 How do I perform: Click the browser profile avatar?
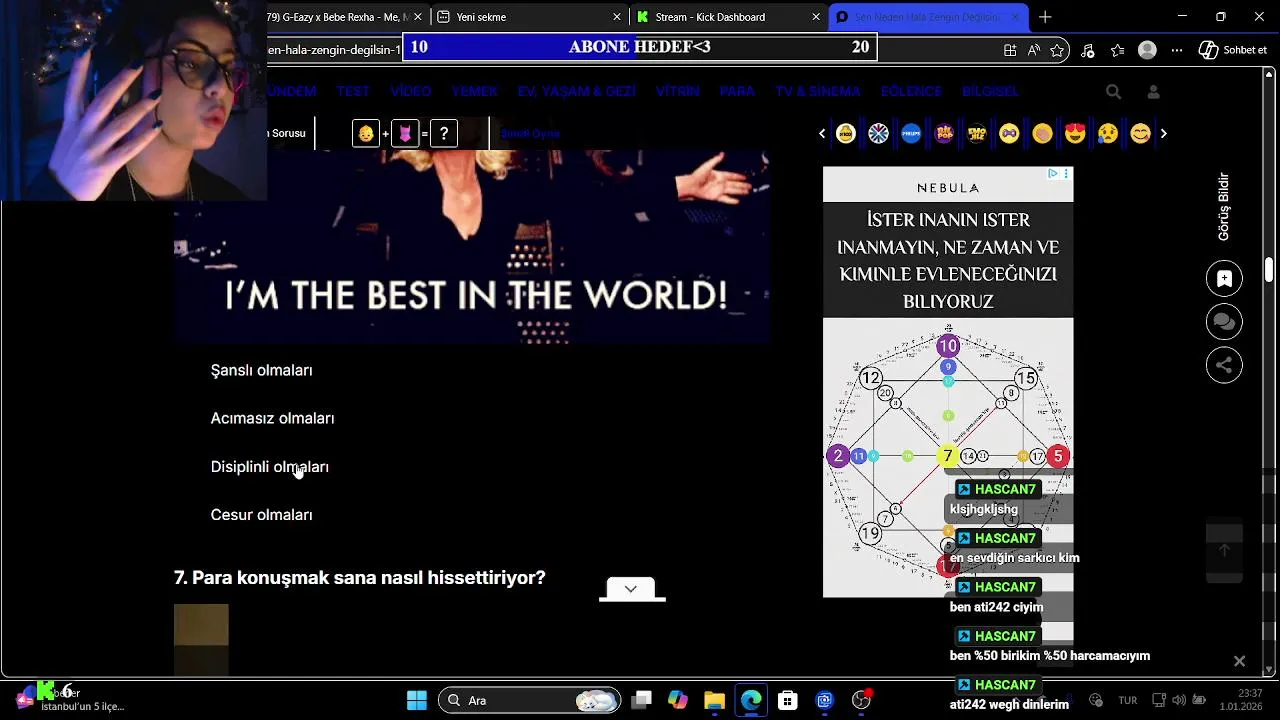pyautogui.click(x=1148, y=50)
